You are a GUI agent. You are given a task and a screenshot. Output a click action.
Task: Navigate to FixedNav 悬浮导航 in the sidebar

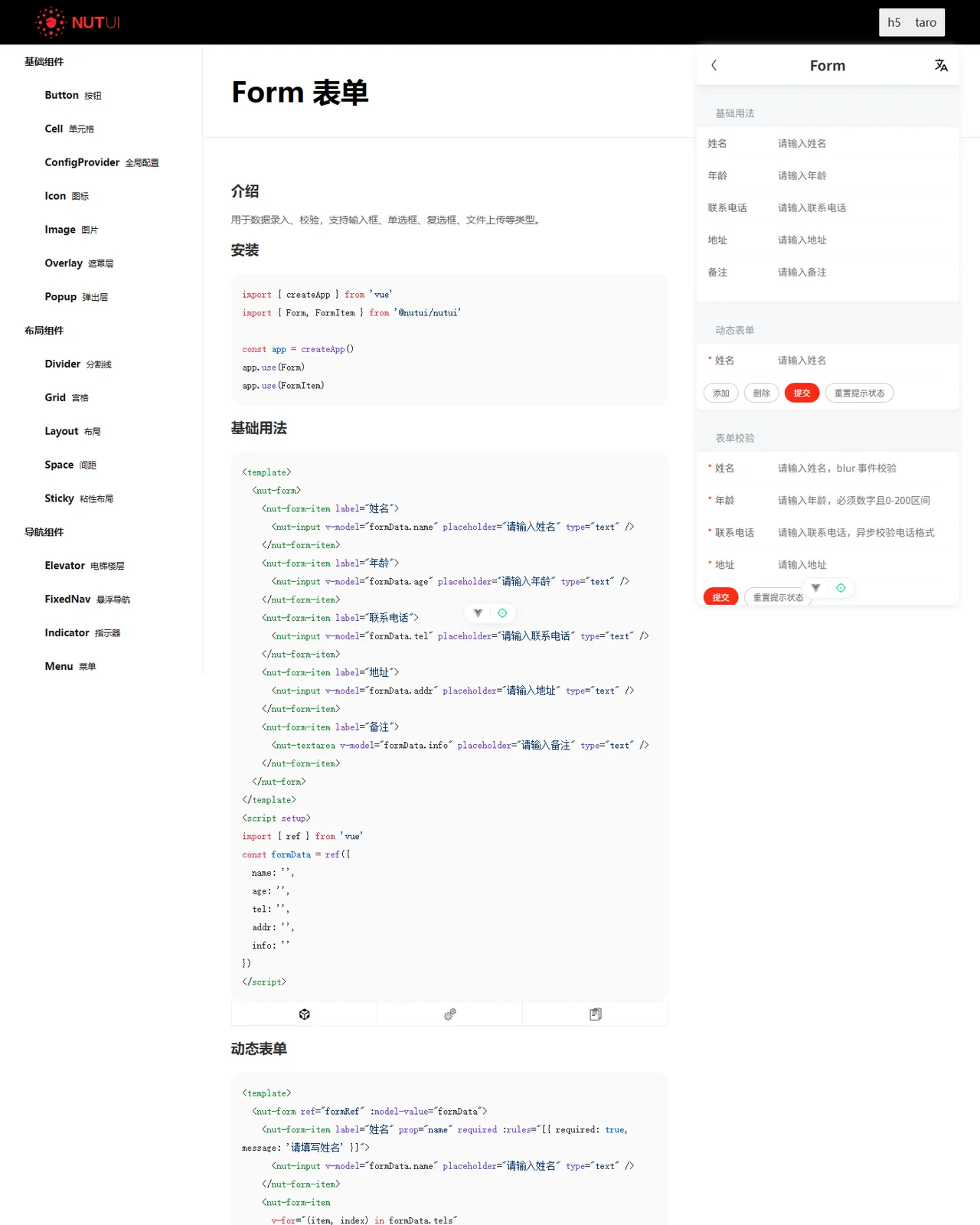point(87,599)
